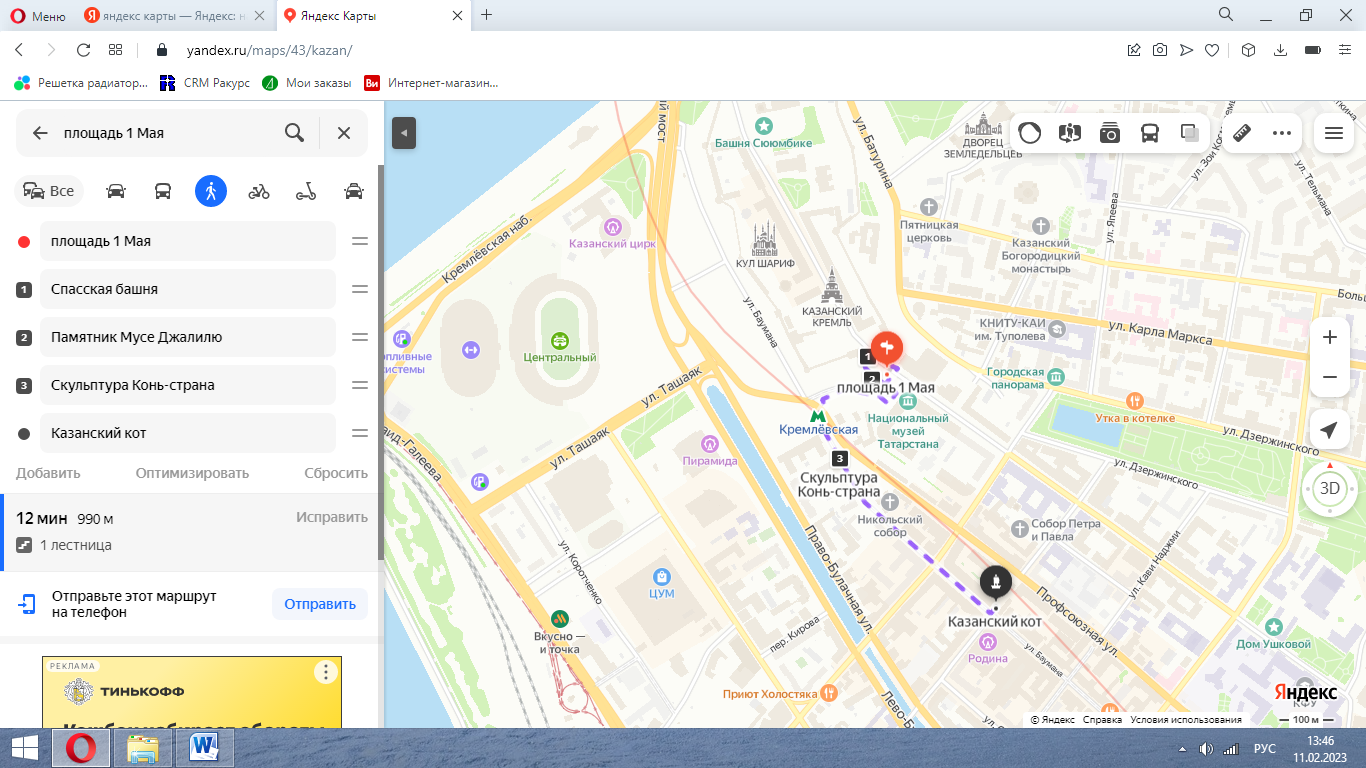Viewport: 1366px width, 768px height.
Task: Toggle the street panoramas layer
Action: tap(1069, 133)
